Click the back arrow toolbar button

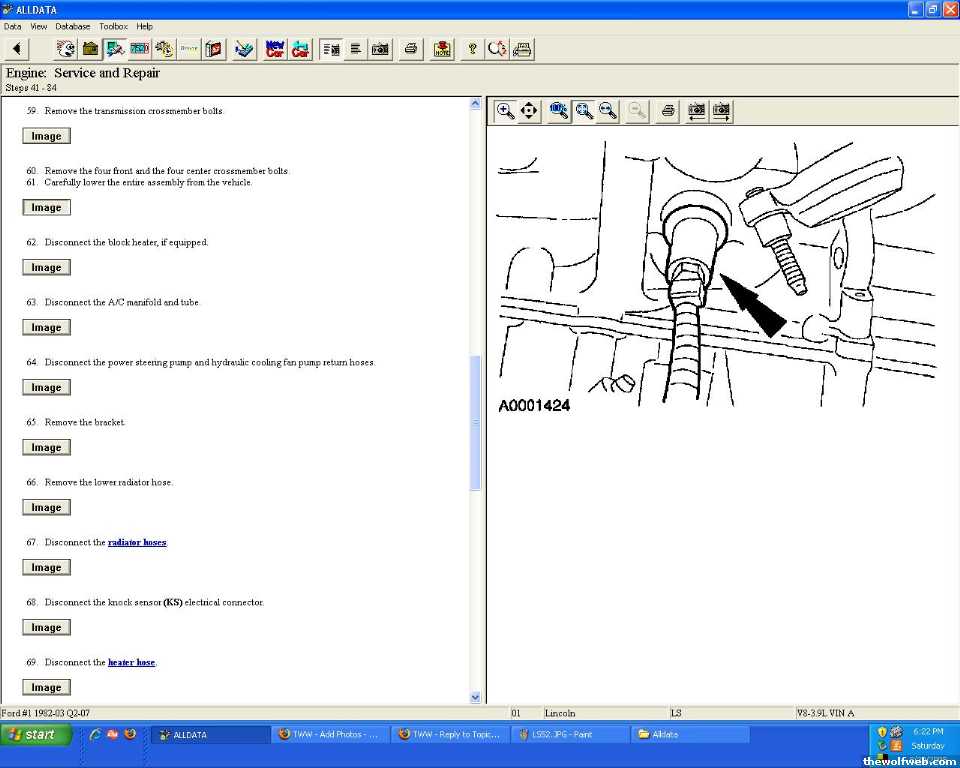click(17, 49)
